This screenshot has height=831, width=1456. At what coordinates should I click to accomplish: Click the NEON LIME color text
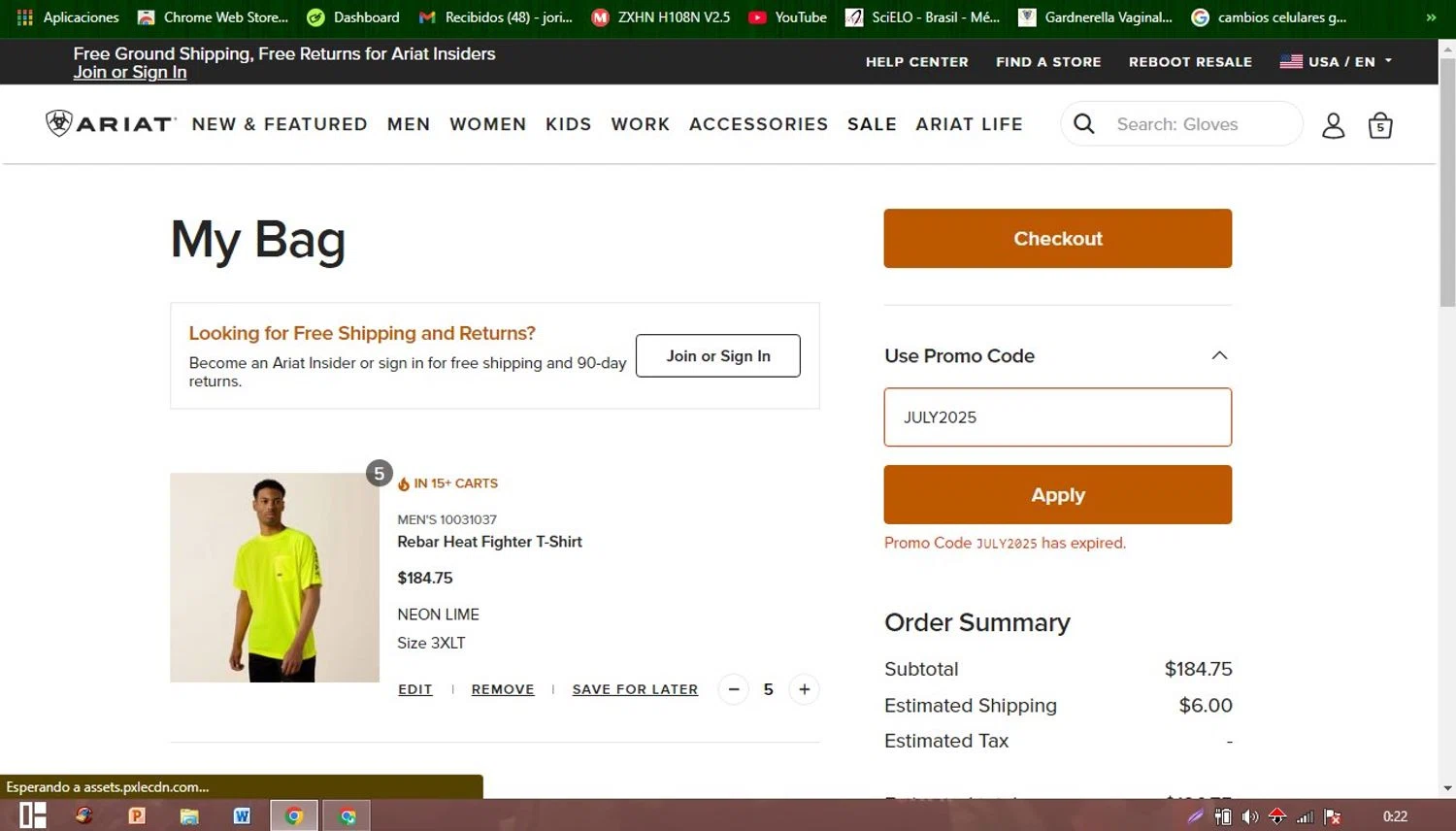coord(438,615)
